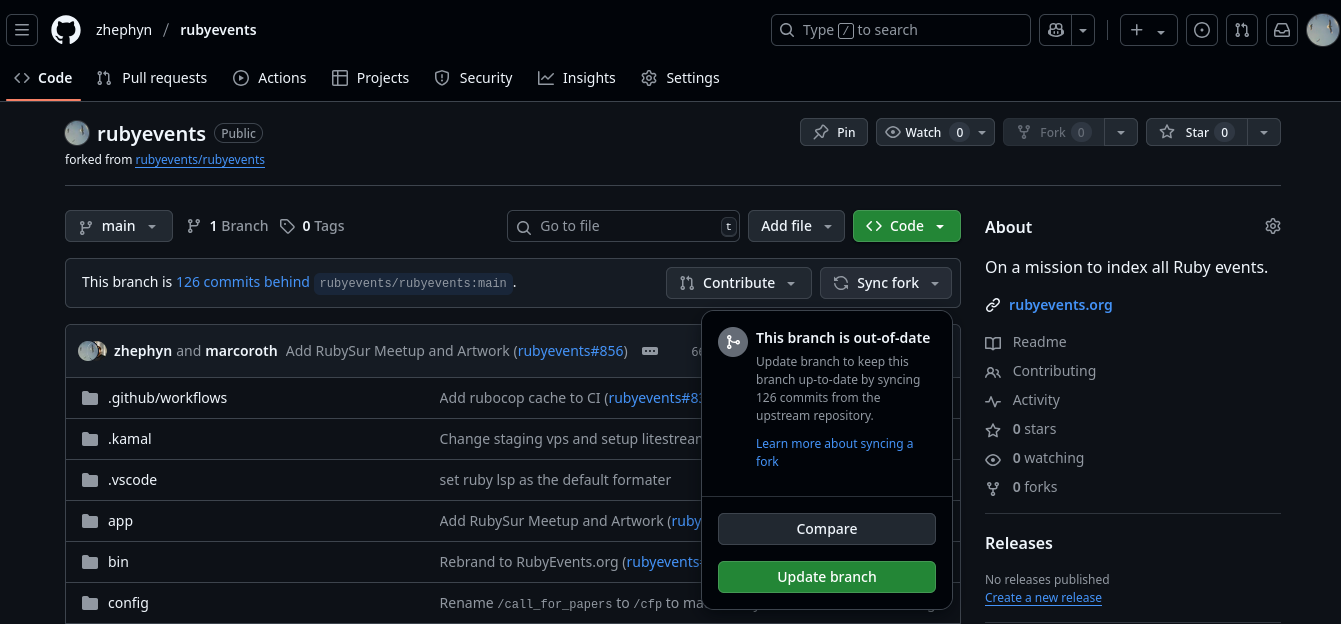
Task: Click the .vscode folder icon
Action: (x=90, y=480)
